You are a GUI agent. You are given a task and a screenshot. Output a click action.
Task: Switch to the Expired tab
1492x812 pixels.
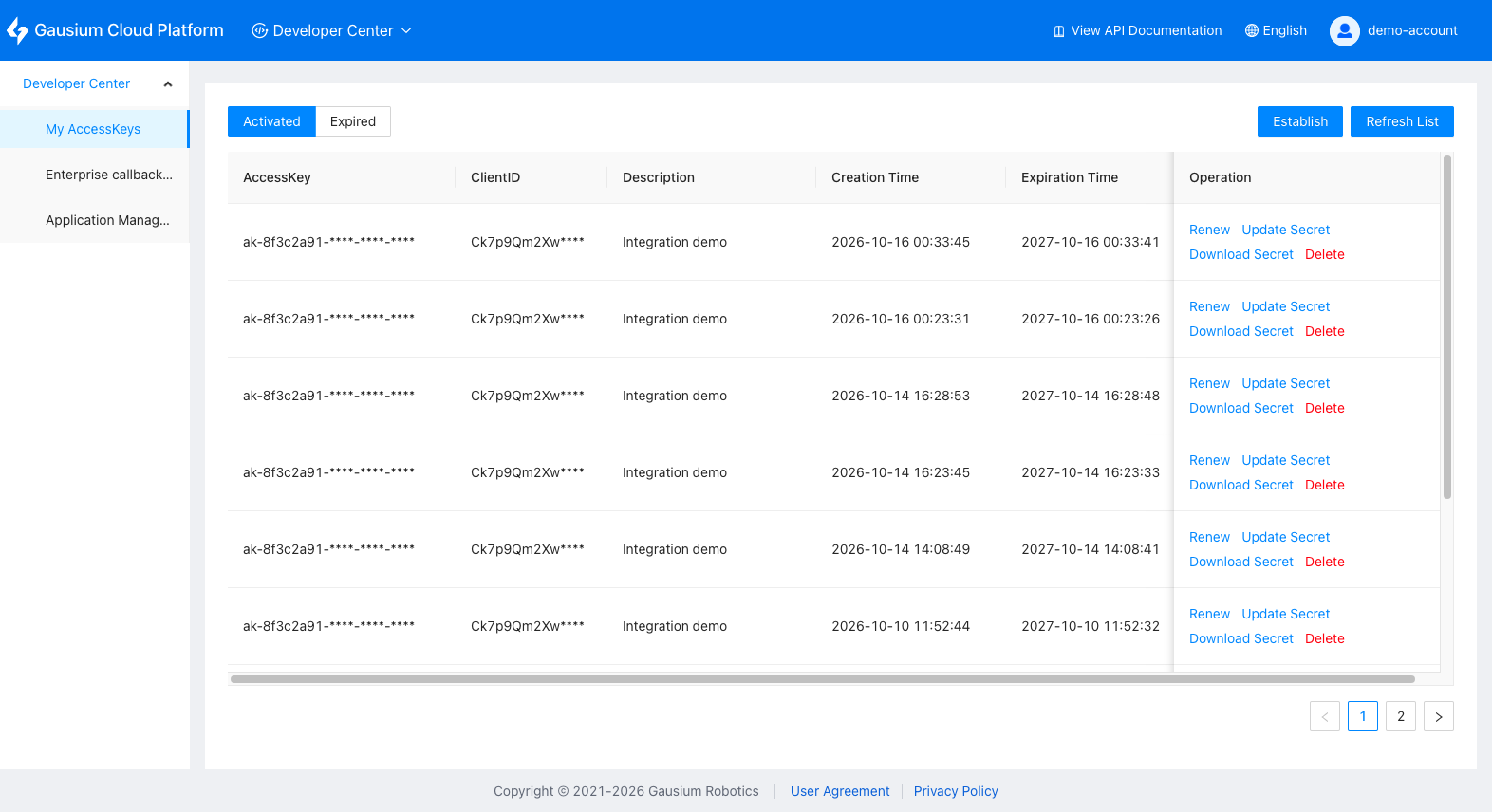[x=353, y=121]
